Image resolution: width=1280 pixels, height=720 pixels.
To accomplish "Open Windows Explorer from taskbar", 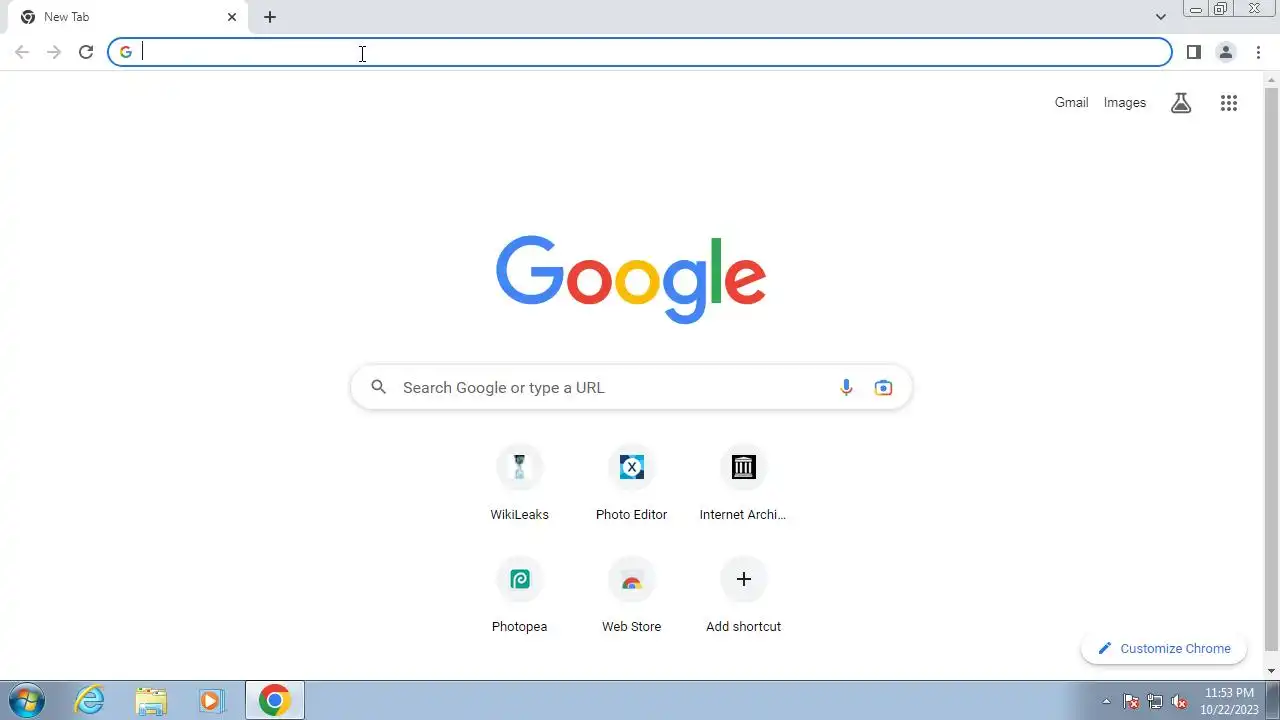I will tap(151, 700).
